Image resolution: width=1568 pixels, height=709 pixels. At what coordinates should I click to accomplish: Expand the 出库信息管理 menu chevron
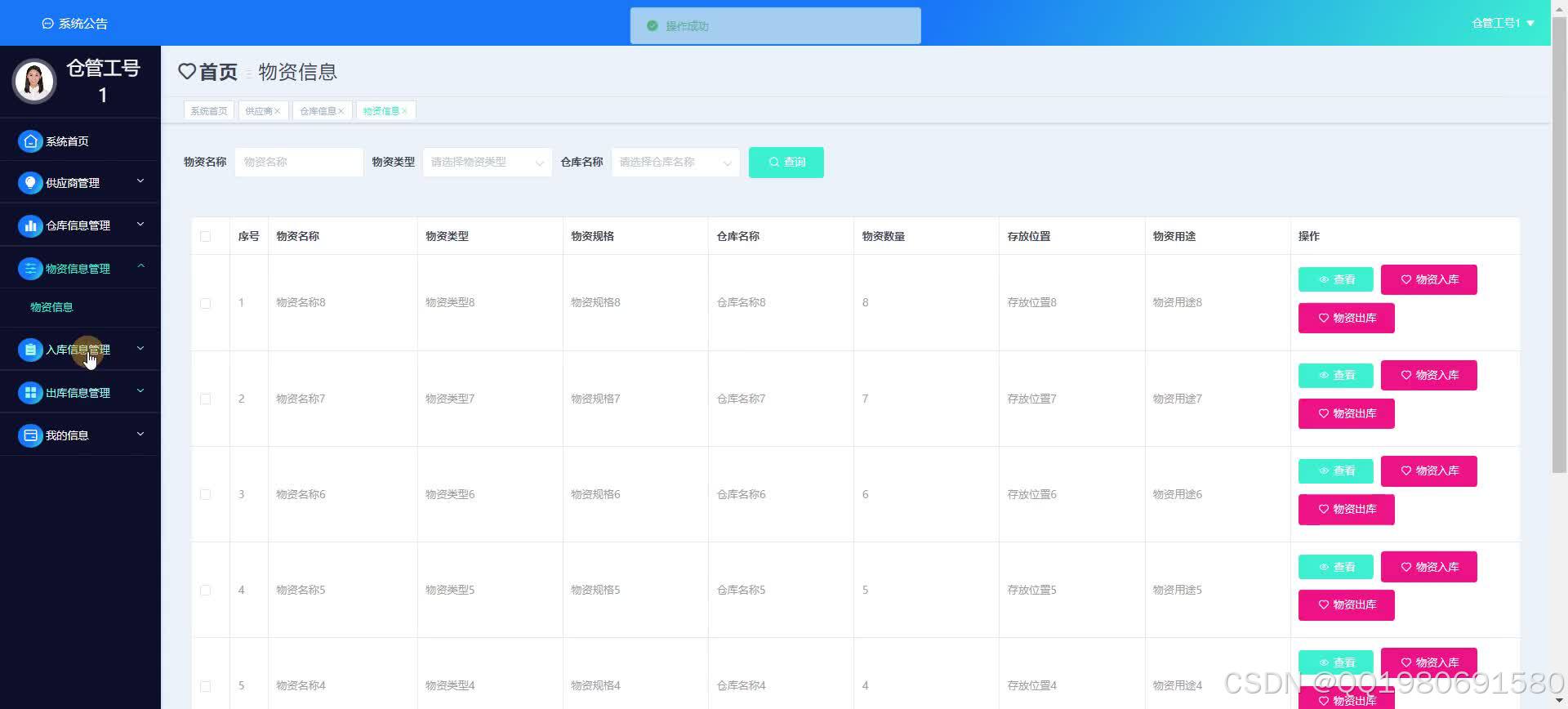(x=140, y=391)
